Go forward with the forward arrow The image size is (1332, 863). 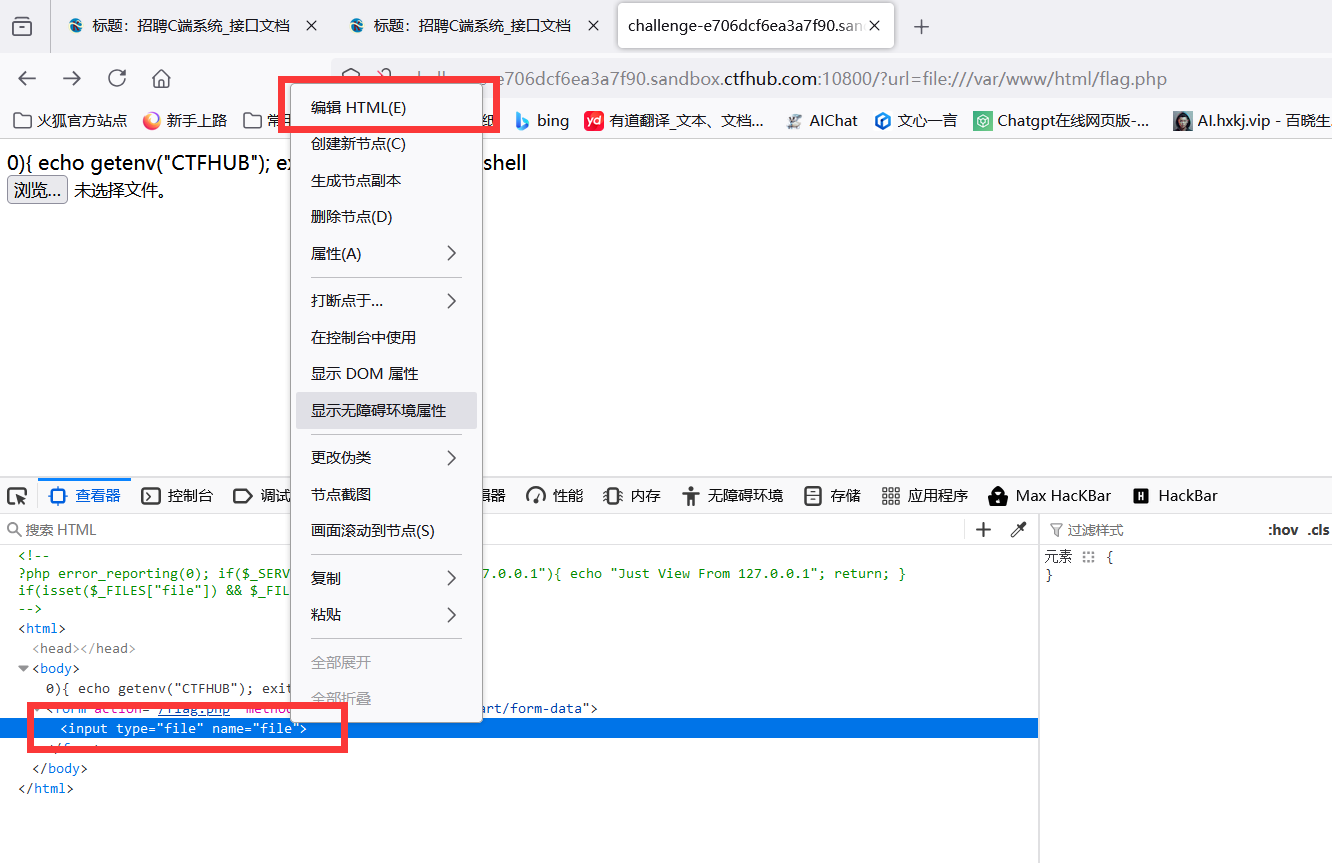72,79
